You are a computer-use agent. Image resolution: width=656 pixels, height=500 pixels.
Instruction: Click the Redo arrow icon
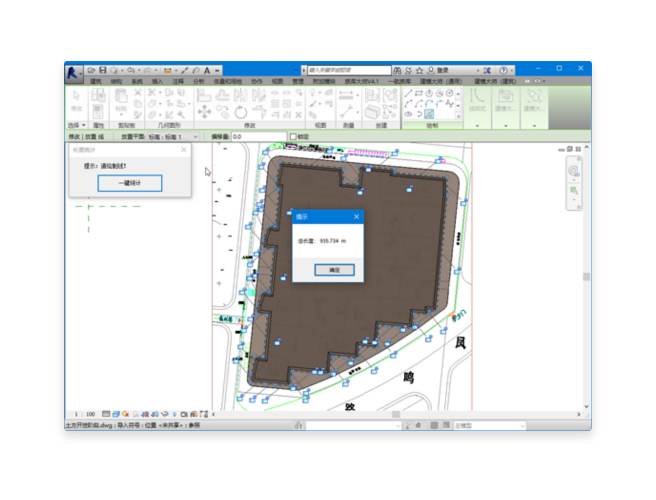point(147,70)
